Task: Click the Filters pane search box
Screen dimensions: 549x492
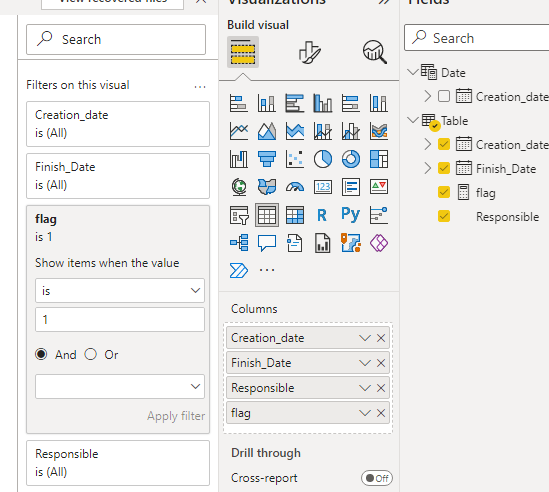Action: click(x=116, y=39)
